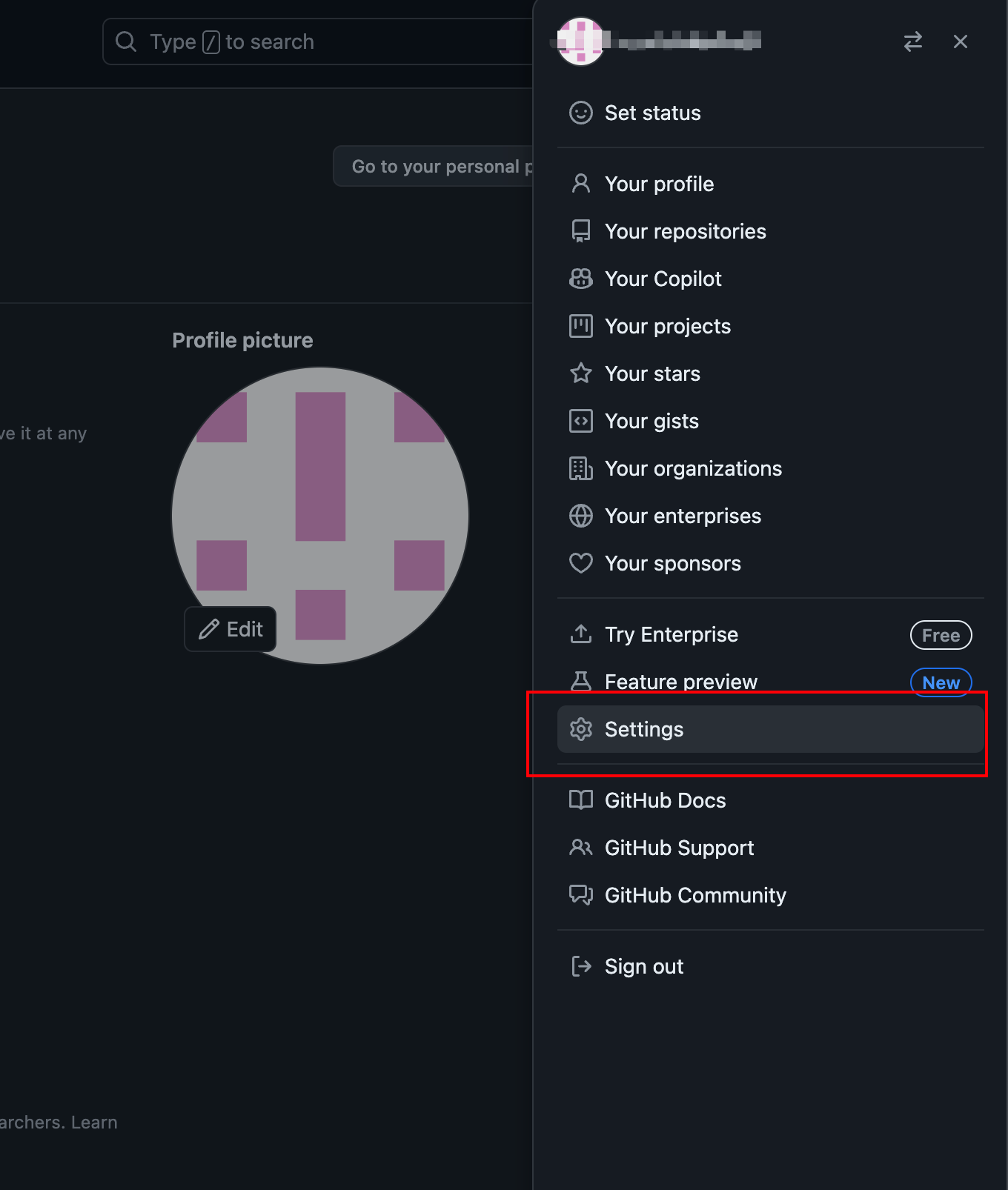Sign out of the account
Viewport: 1008px width, 1190px height.
[643, 966]
